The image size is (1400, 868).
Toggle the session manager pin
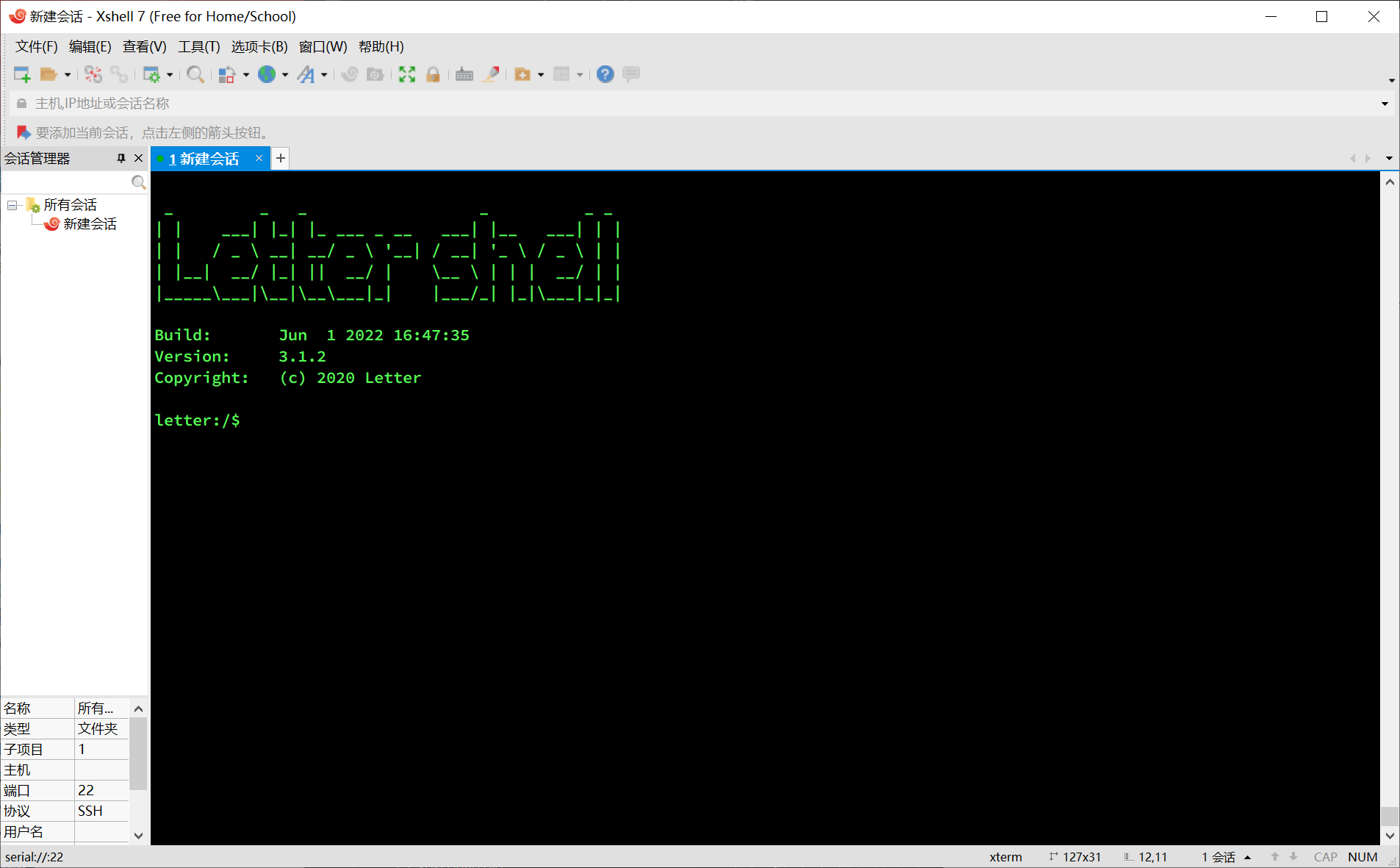point(121,157)
